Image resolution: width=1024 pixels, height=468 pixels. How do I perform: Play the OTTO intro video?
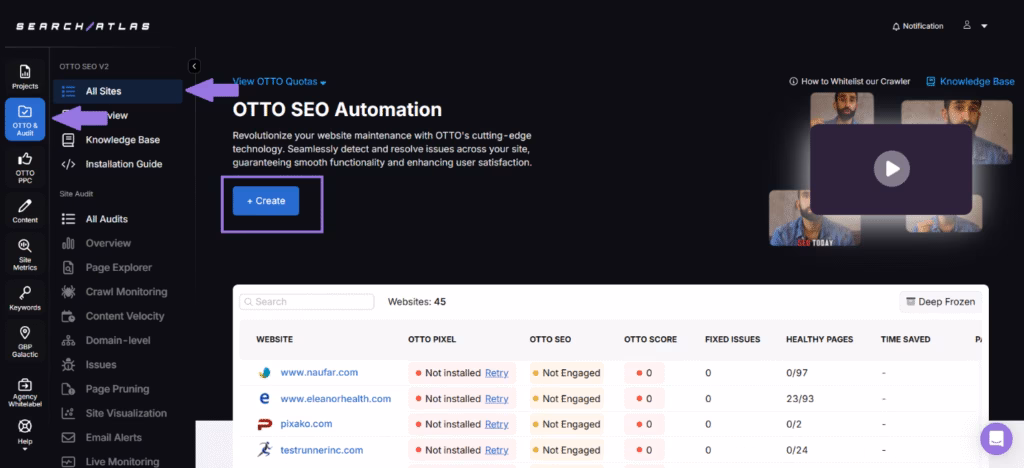(x=891, y=168)
